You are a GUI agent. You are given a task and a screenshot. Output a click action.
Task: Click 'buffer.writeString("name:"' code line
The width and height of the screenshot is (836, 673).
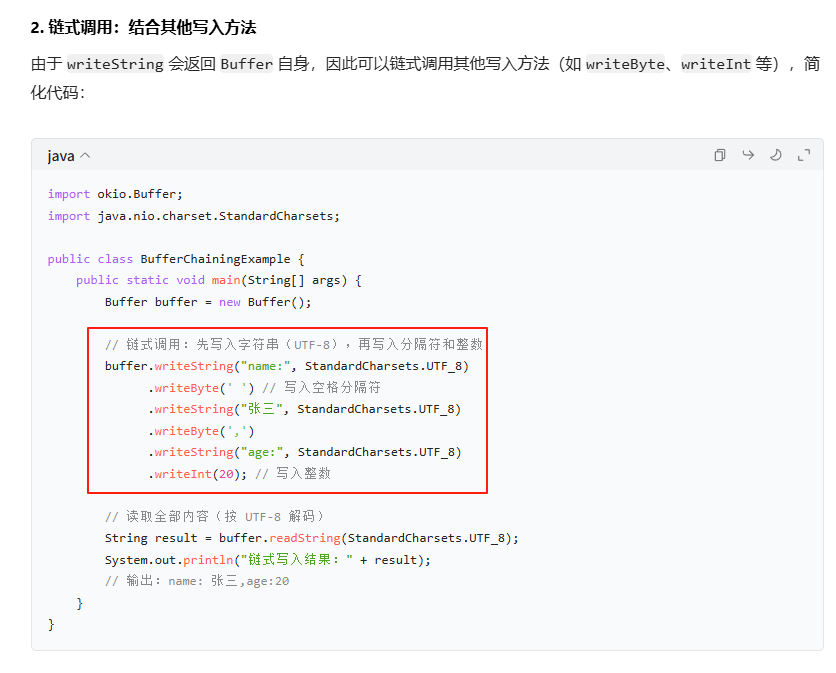[287, 366]
